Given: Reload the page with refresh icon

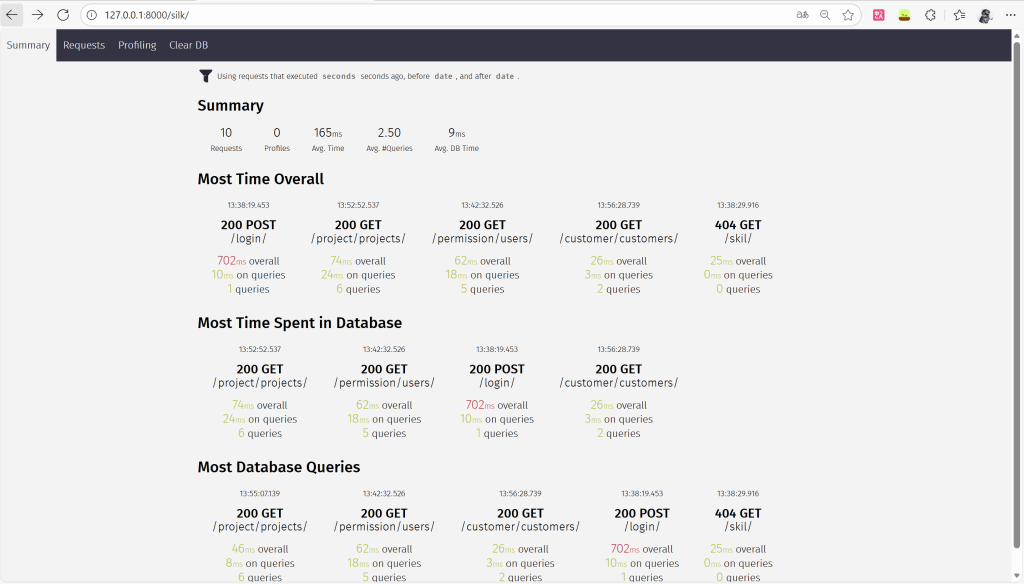Looking at the screenshot, I should pyautogui.click(x=63, y=15).
